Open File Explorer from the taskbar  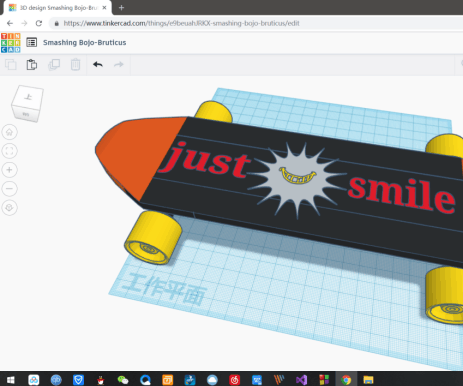[368, 380]
